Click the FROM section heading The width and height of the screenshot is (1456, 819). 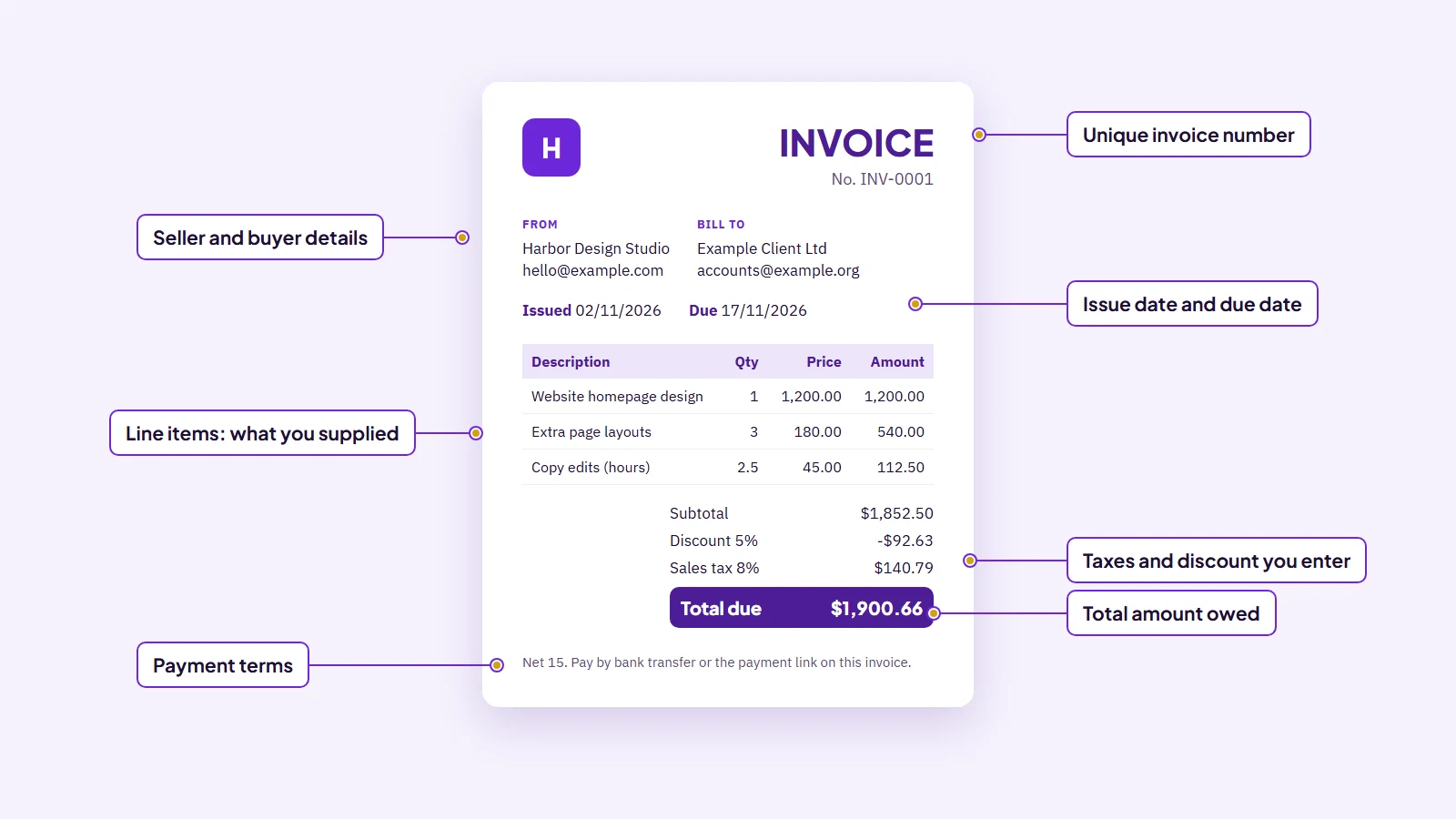tap(540, 224)
